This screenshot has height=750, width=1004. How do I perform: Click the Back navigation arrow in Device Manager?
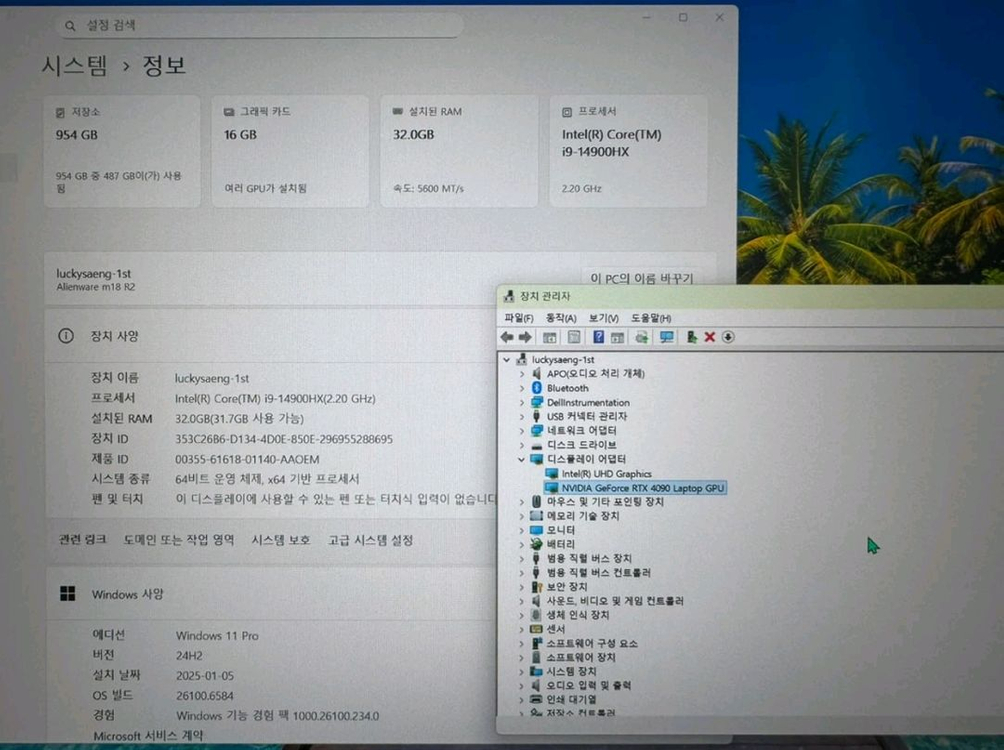pos(508,337)
